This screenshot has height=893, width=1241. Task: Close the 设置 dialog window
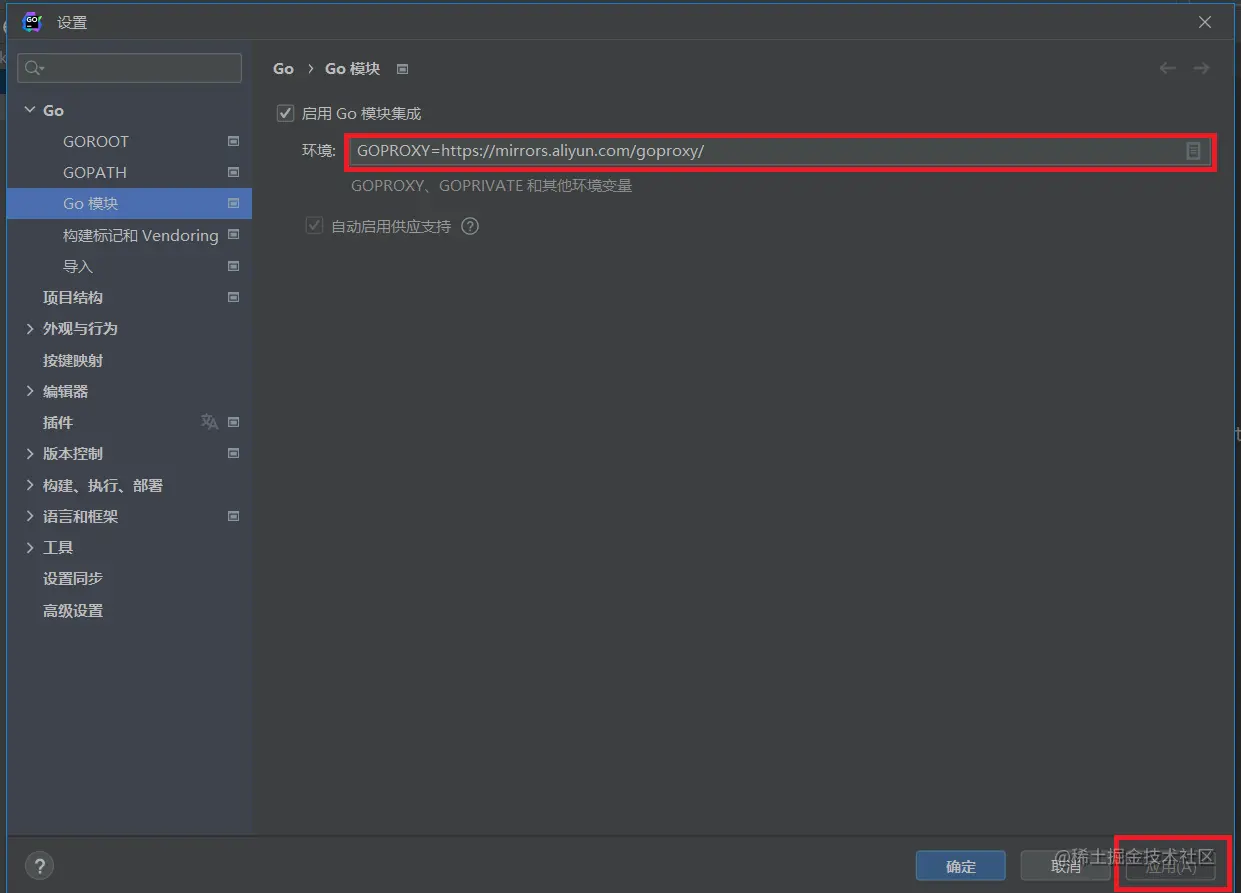[x=1205, y=22]
